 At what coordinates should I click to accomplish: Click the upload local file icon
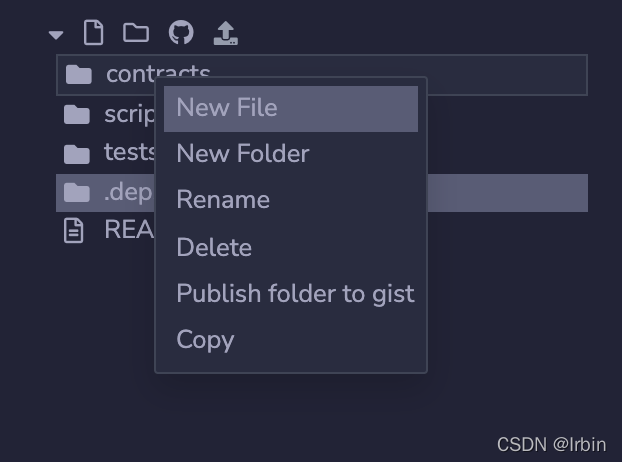[x=226, y=34]
